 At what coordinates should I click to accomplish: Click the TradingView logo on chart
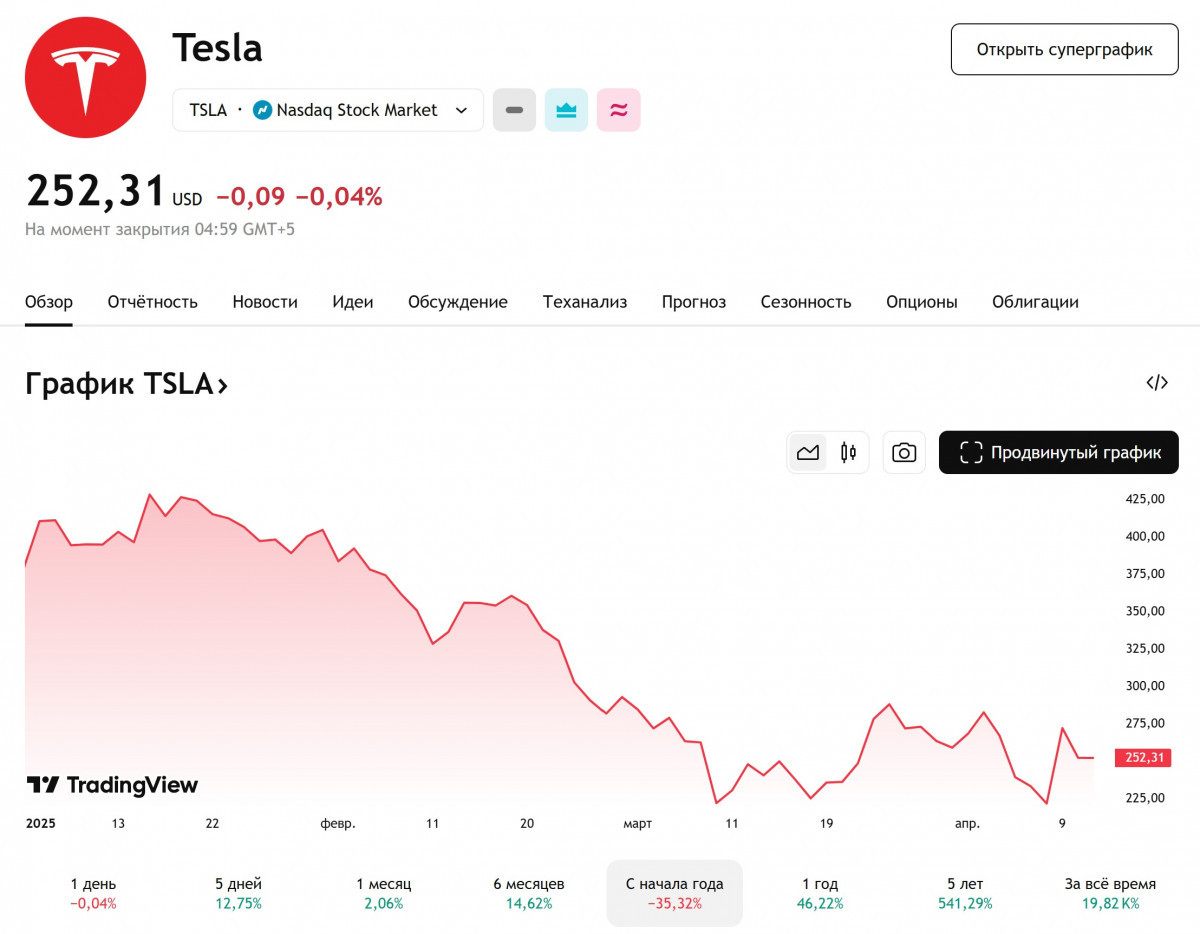click(x=112, y=785)
